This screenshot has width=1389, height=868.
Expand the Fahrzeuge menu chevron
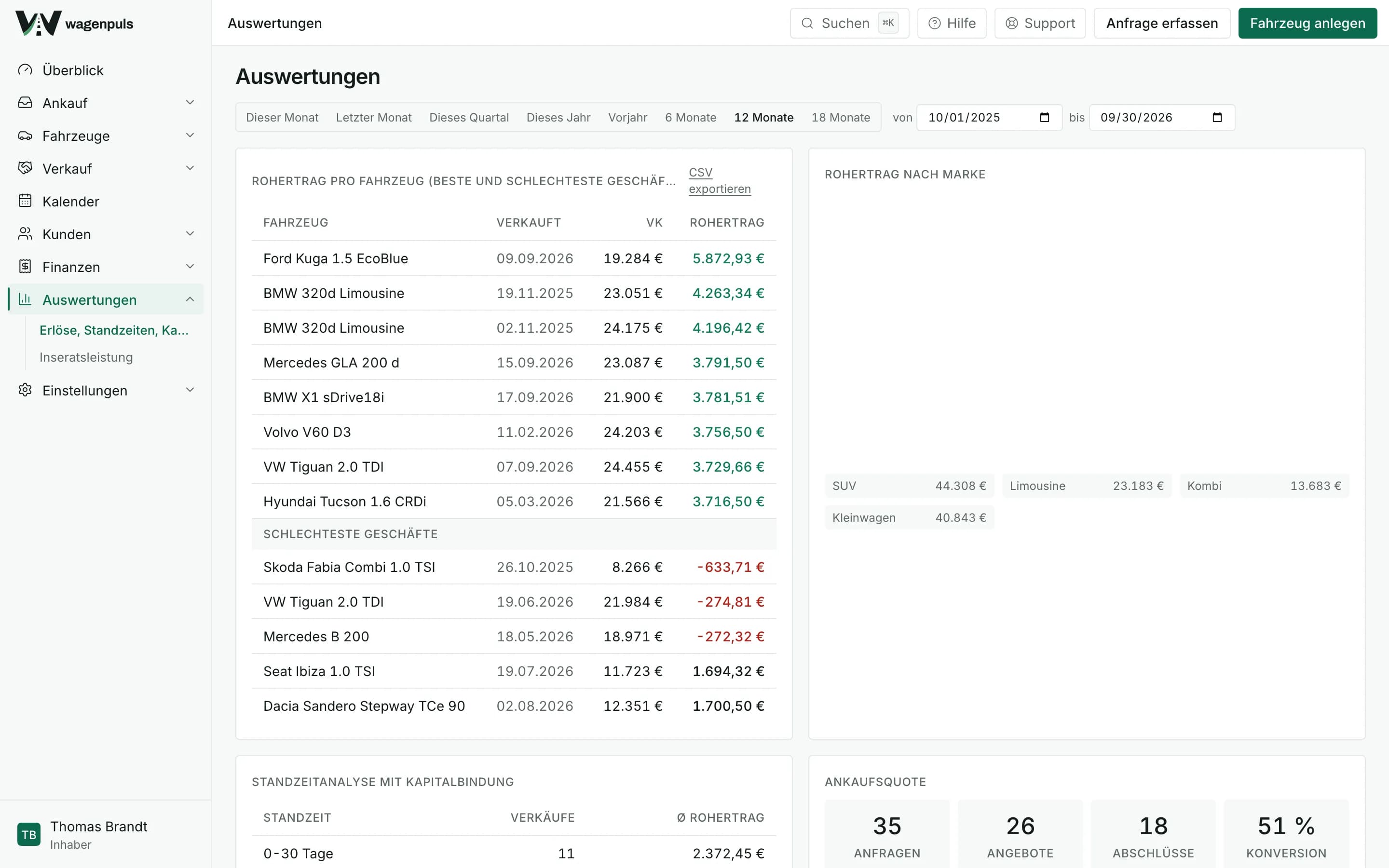click(x=190, y=136)
